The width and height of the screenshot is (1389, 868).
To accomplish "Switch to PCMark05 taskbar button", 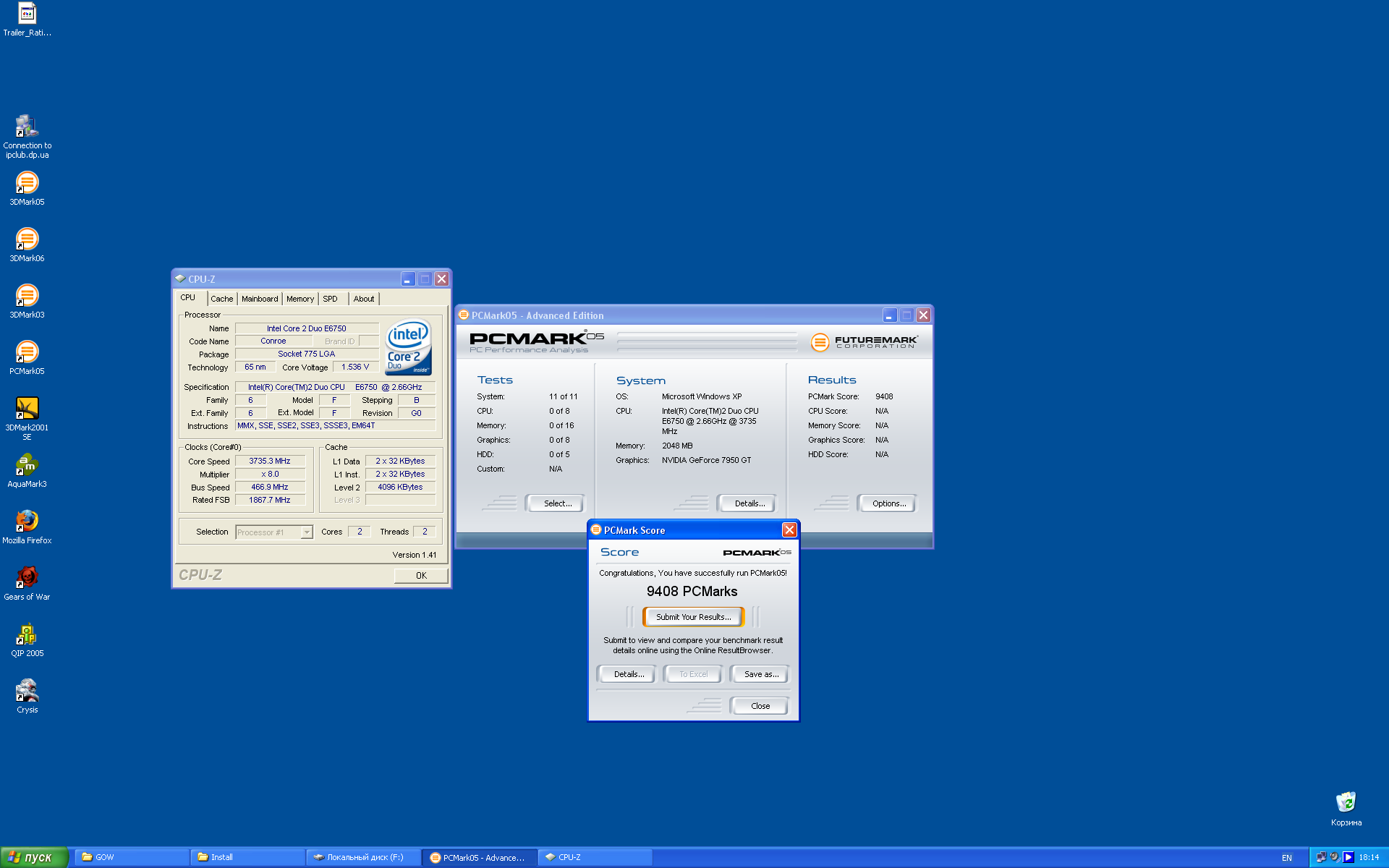I will click(479, 857).
